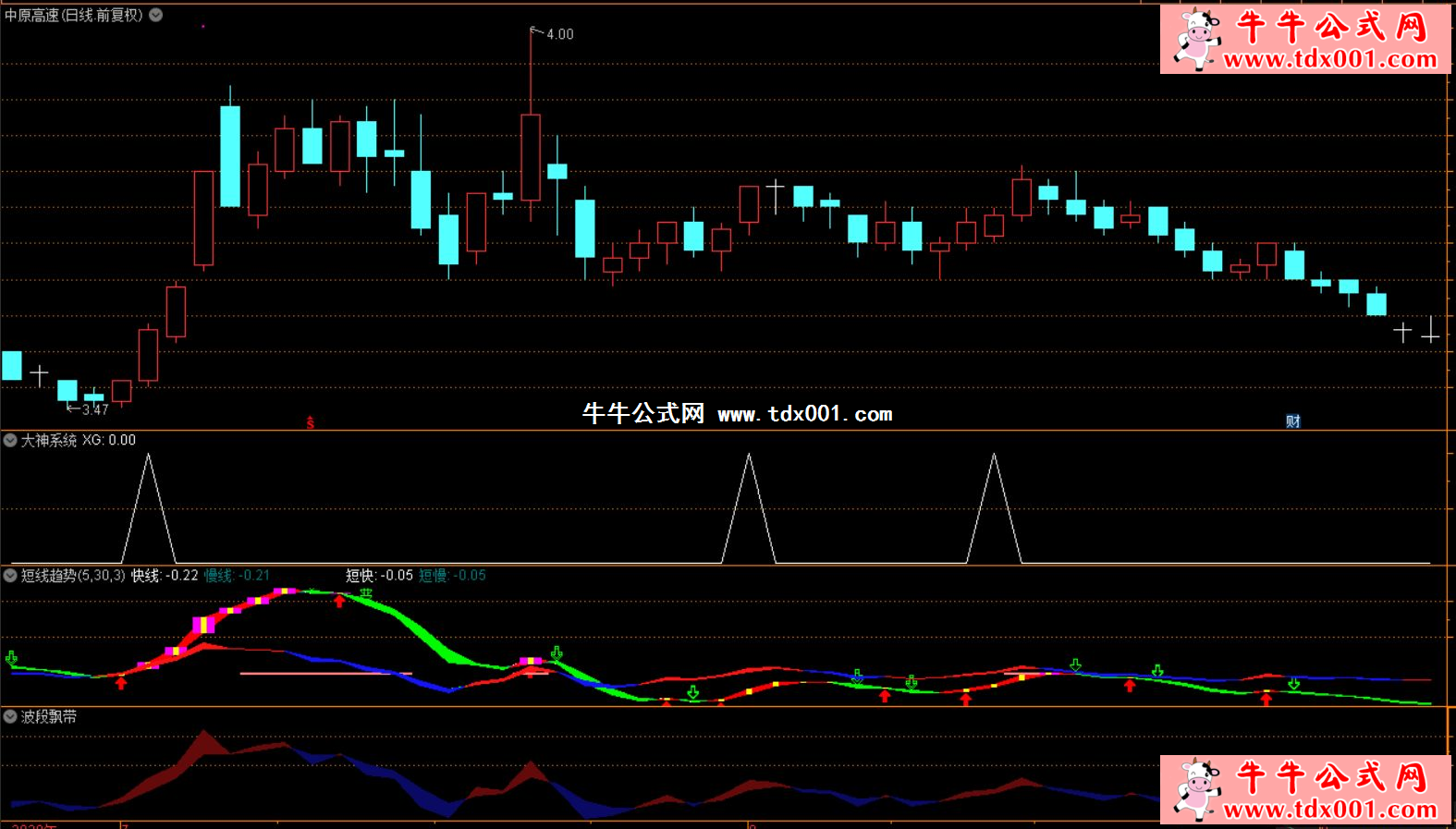Image resolution: width=1456 pixels, height=829 pixels.
Task: Expand the 大神系统 indicator menu arrow
Action: click(10, 440)
